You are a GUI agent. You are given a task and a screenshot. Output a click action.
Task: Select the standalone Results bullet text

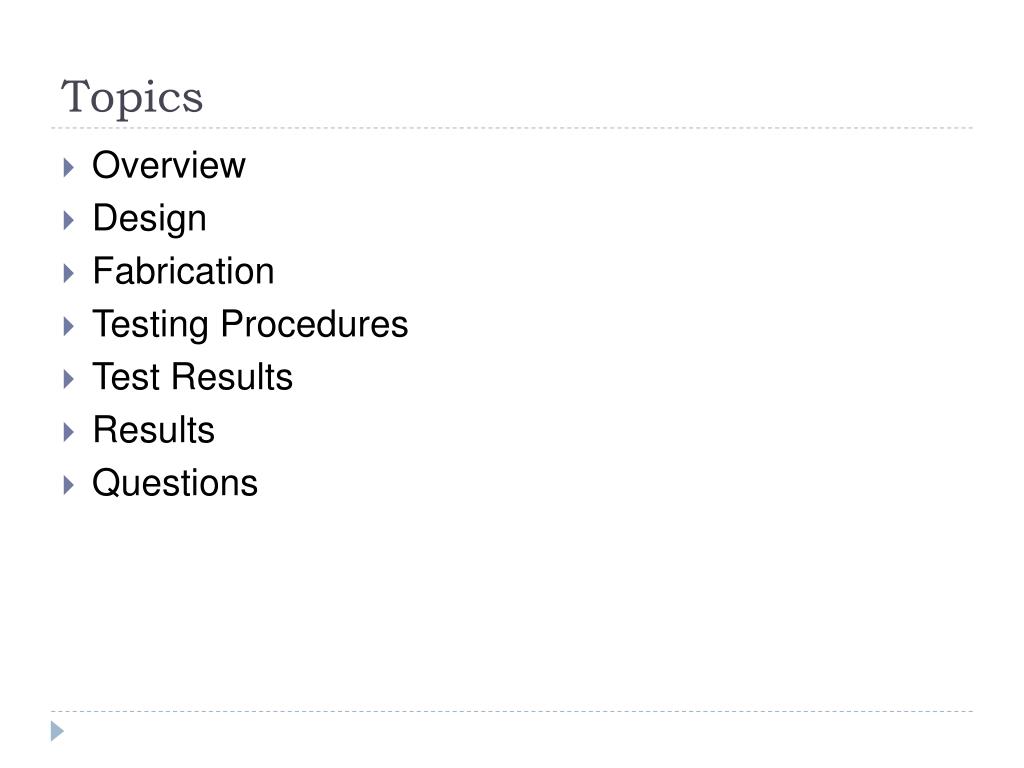(154, 430)
